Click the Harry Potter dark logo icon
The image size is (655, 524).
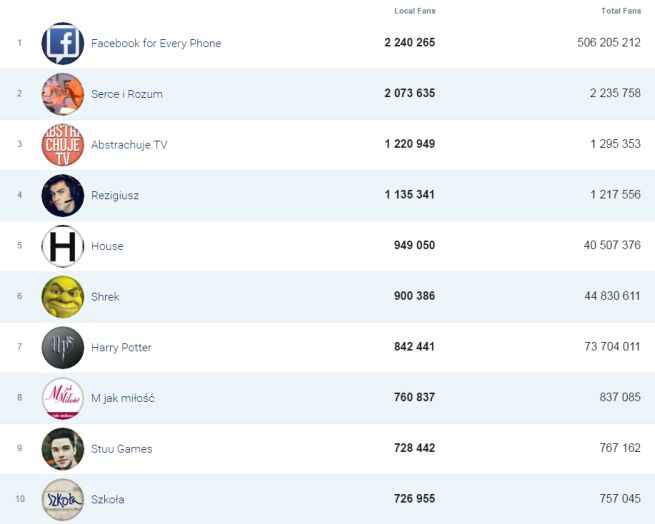pos(63,348)
